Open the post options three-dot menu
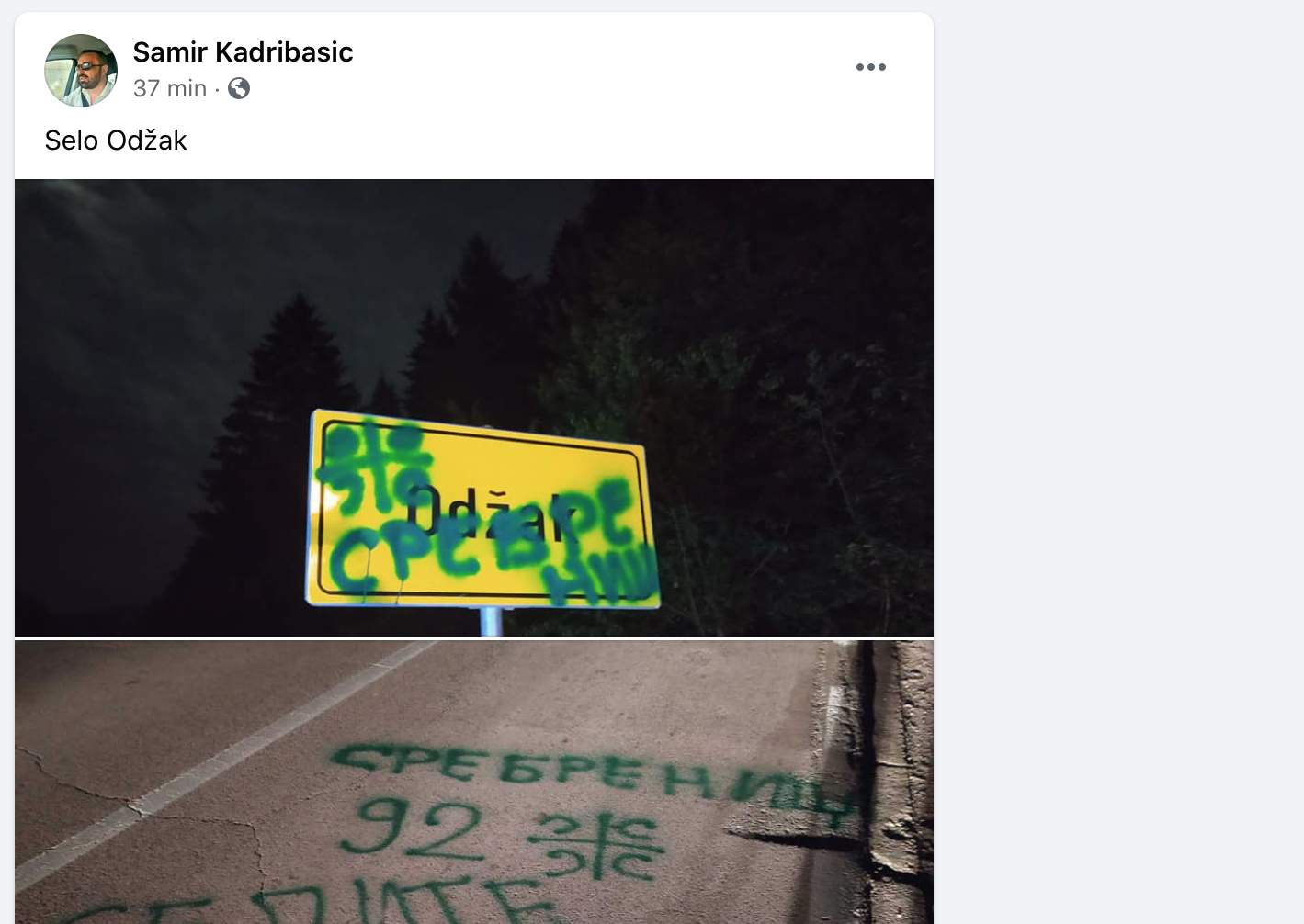Image resolution: width=1304 pixels, height=924 pixels. [870, 67]
